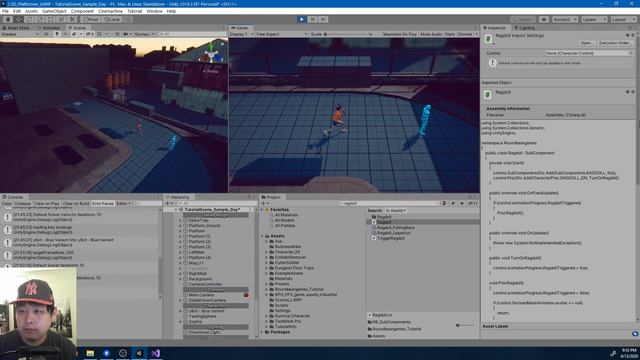Viewport: 640px width, 360px height.
Task: Open the Free Aspect dropdown
Action: coord(281,34)
